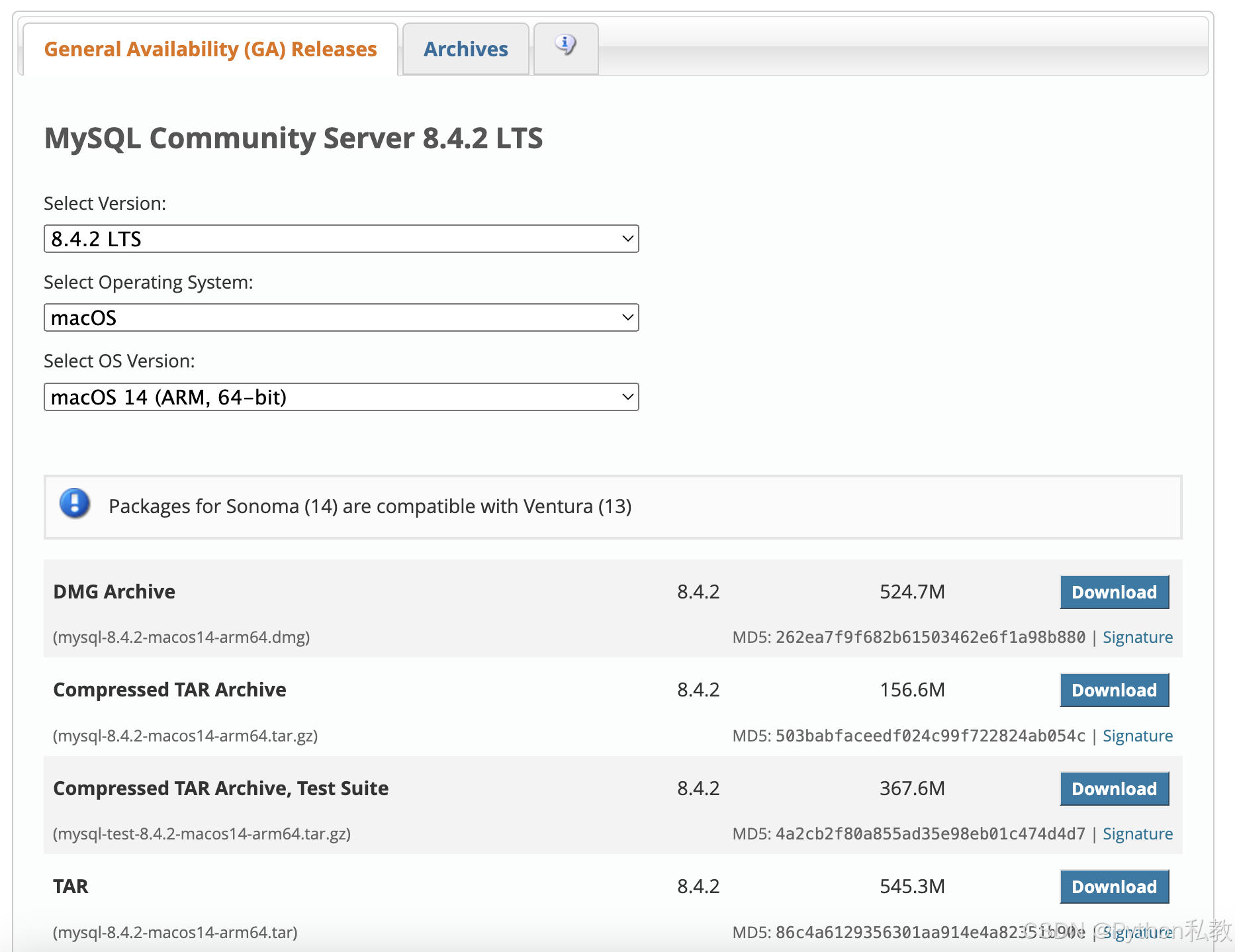
Task: Click the MySQL Community Server 8.4.2 LTS heading
Action: coord(293,138)
